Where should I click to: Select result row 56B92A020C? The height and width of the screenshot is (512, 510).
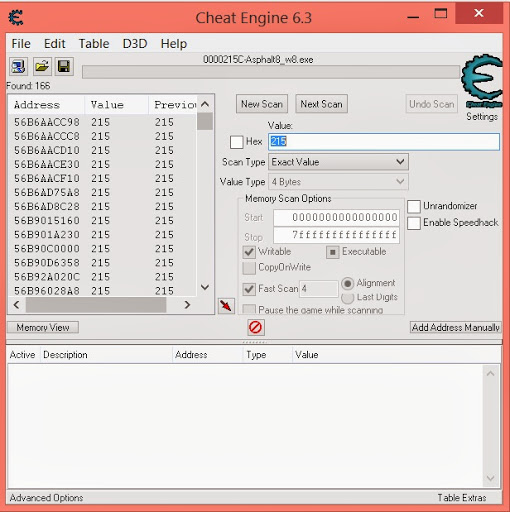(x=103, y=277)
